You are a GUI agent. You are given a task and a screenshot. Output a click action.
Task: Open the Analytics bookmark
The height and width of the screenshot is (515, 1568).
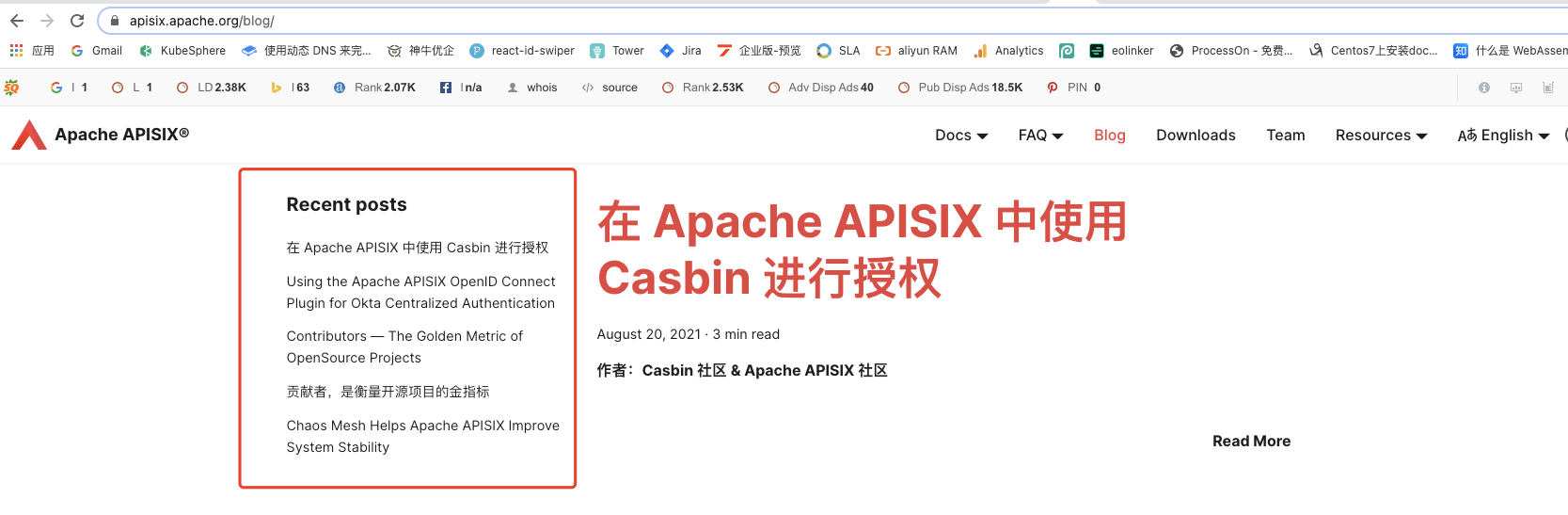click(1008, 51)
